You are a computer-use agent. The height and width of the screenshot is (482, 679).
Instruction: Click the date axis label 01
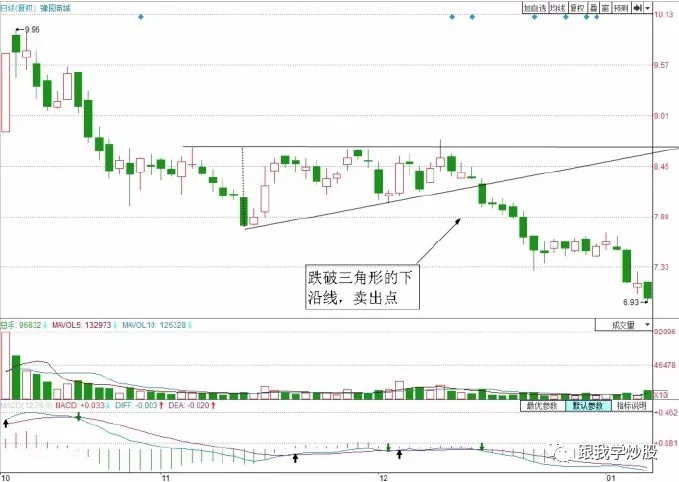611,478
